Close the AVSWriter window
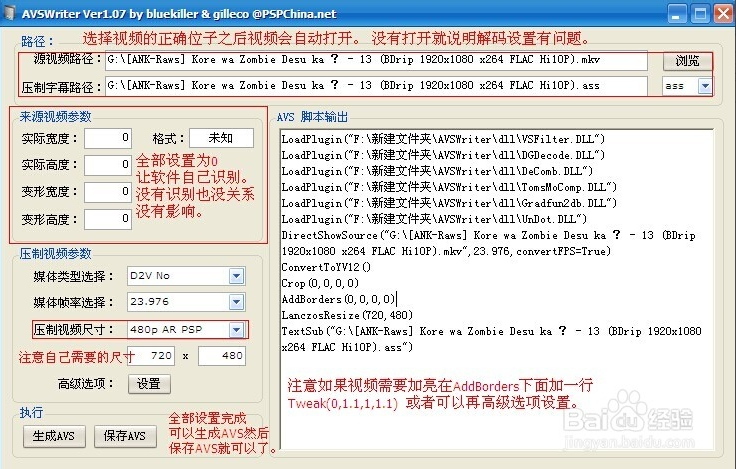This screenshot has height=469, width=736. [723, 14]
